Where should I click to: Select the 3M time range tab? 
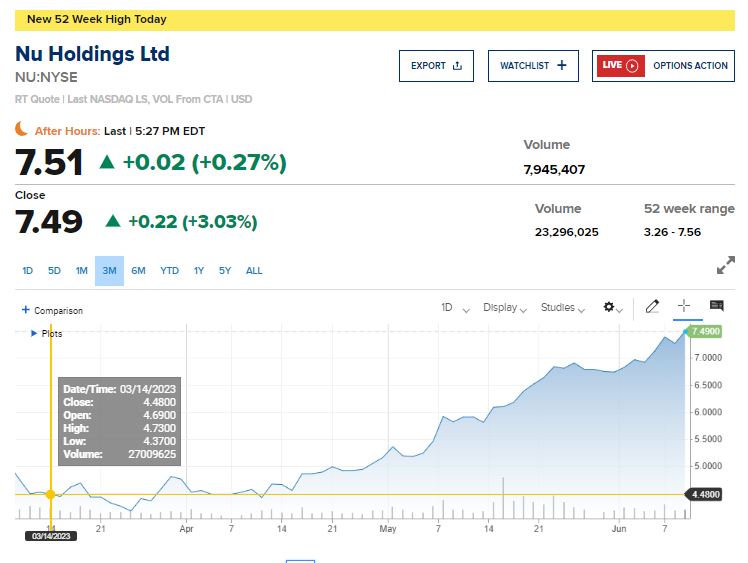[109, 271]
